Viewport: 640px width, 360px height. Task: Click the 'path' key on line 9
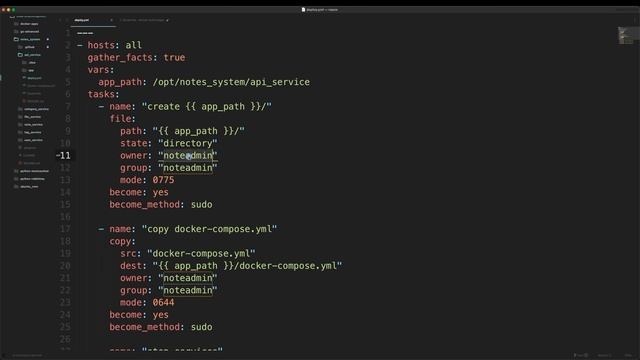click(131, 131)
